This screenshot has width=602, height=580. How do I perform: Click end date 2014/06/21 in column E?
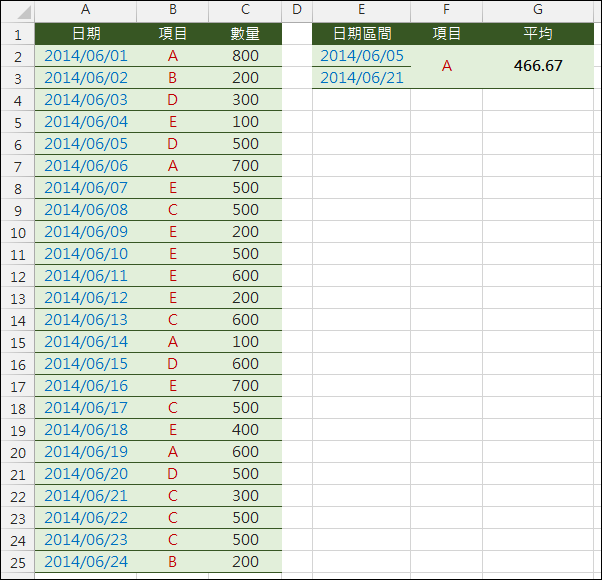pyautogui.click(x=362, y=78)
